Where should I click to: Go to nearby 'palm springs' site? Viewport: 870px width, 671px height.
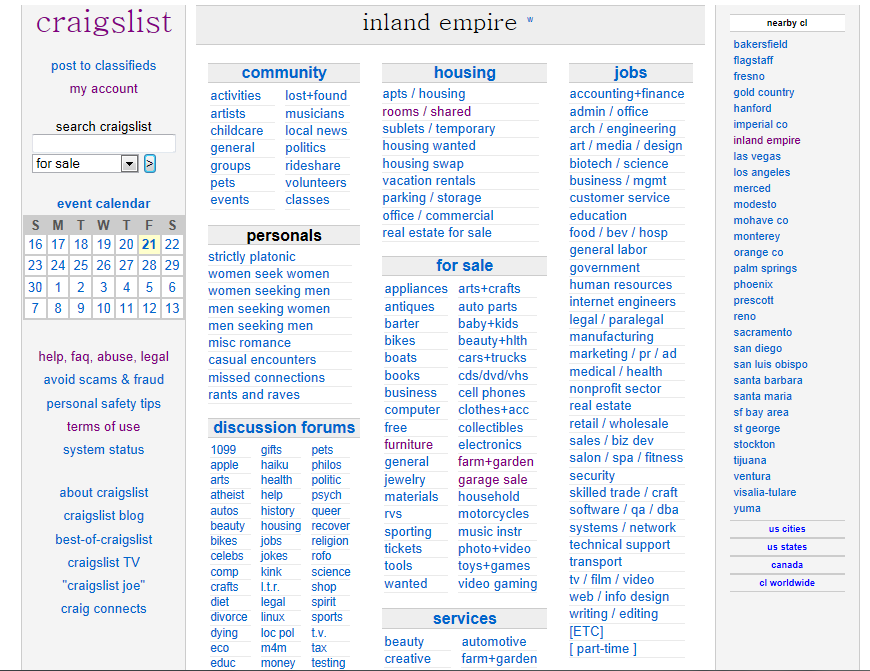pyautogui.click(x=765, y=269)
